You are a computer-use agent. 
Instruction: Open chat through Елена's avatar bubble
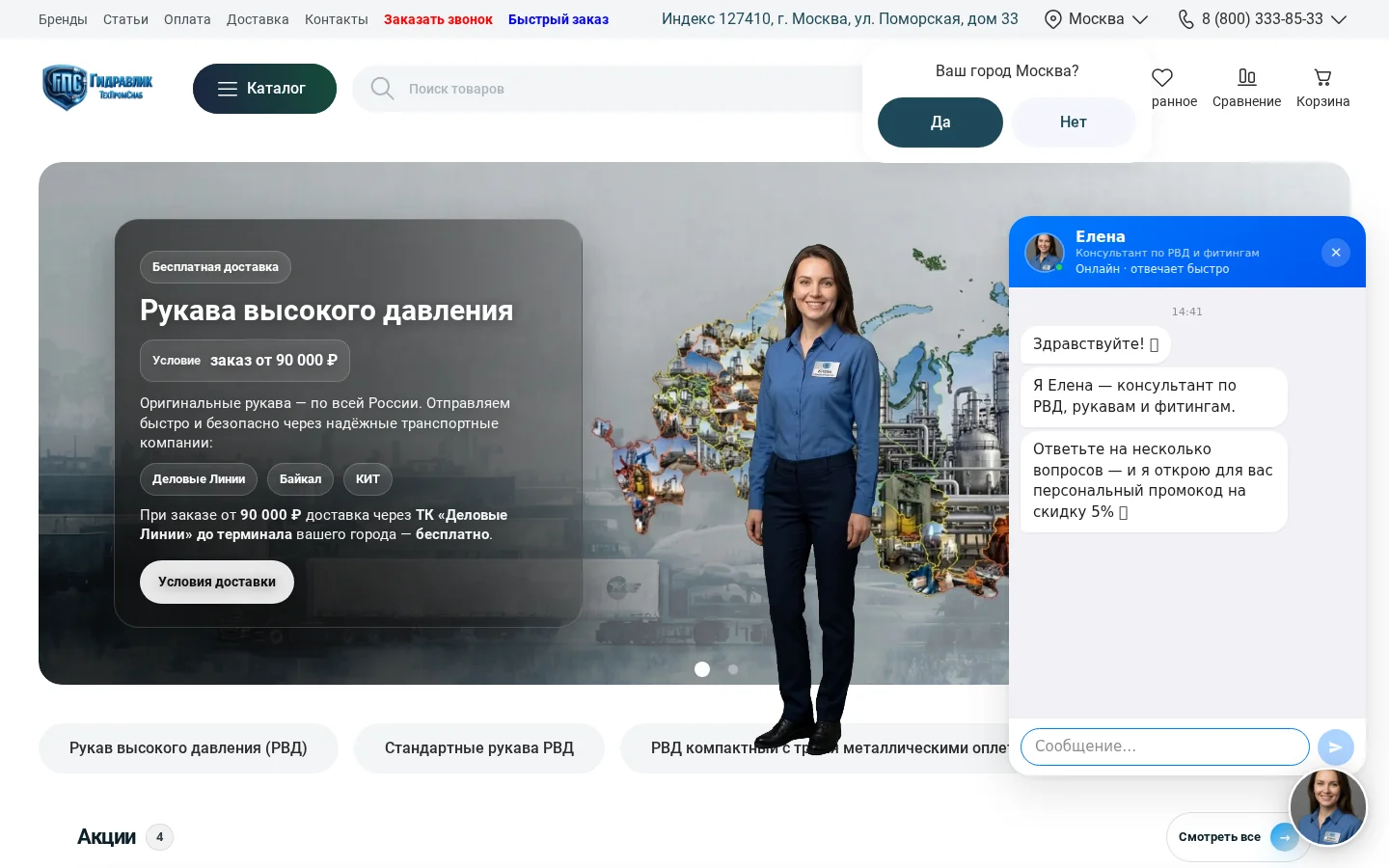point(1328,806)
